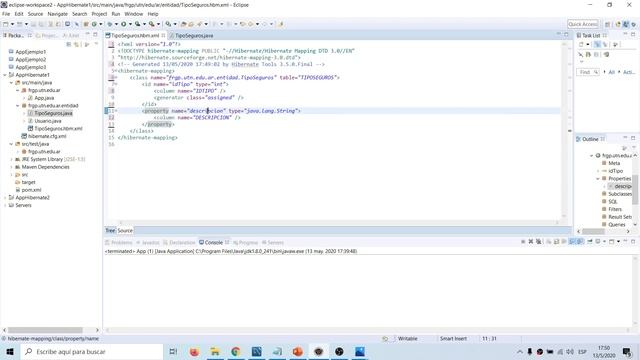Open Windows Task View icon

173,351
